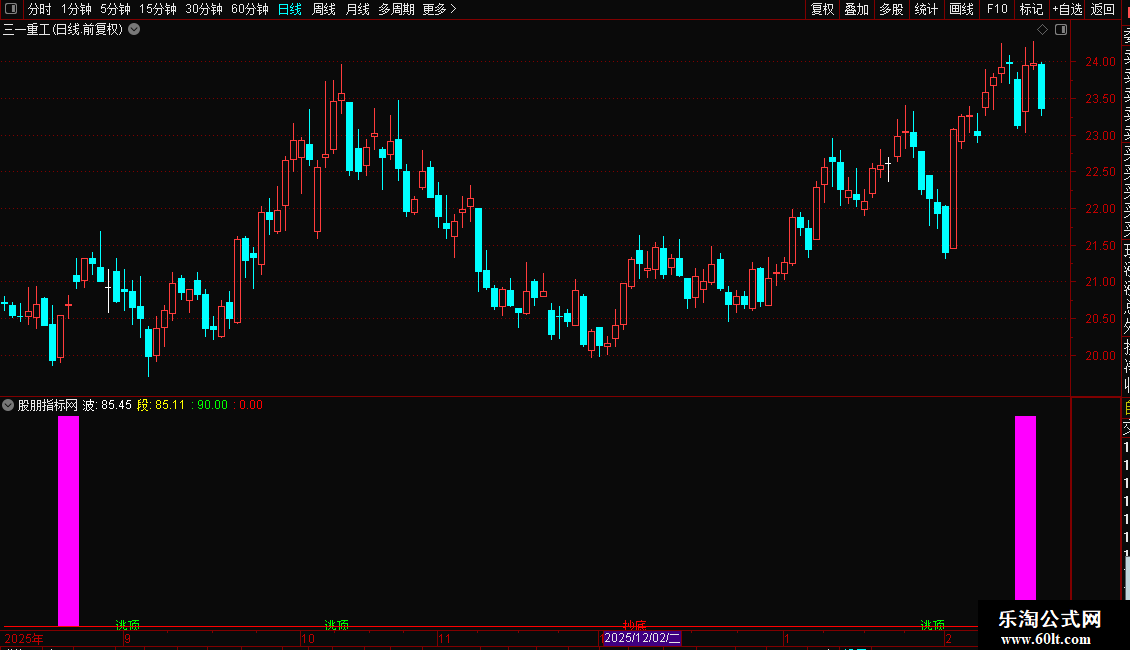This screenshot has width=1130, height=650.
Task: Switch to 月线 monthly chart
Action: point(357,9)
